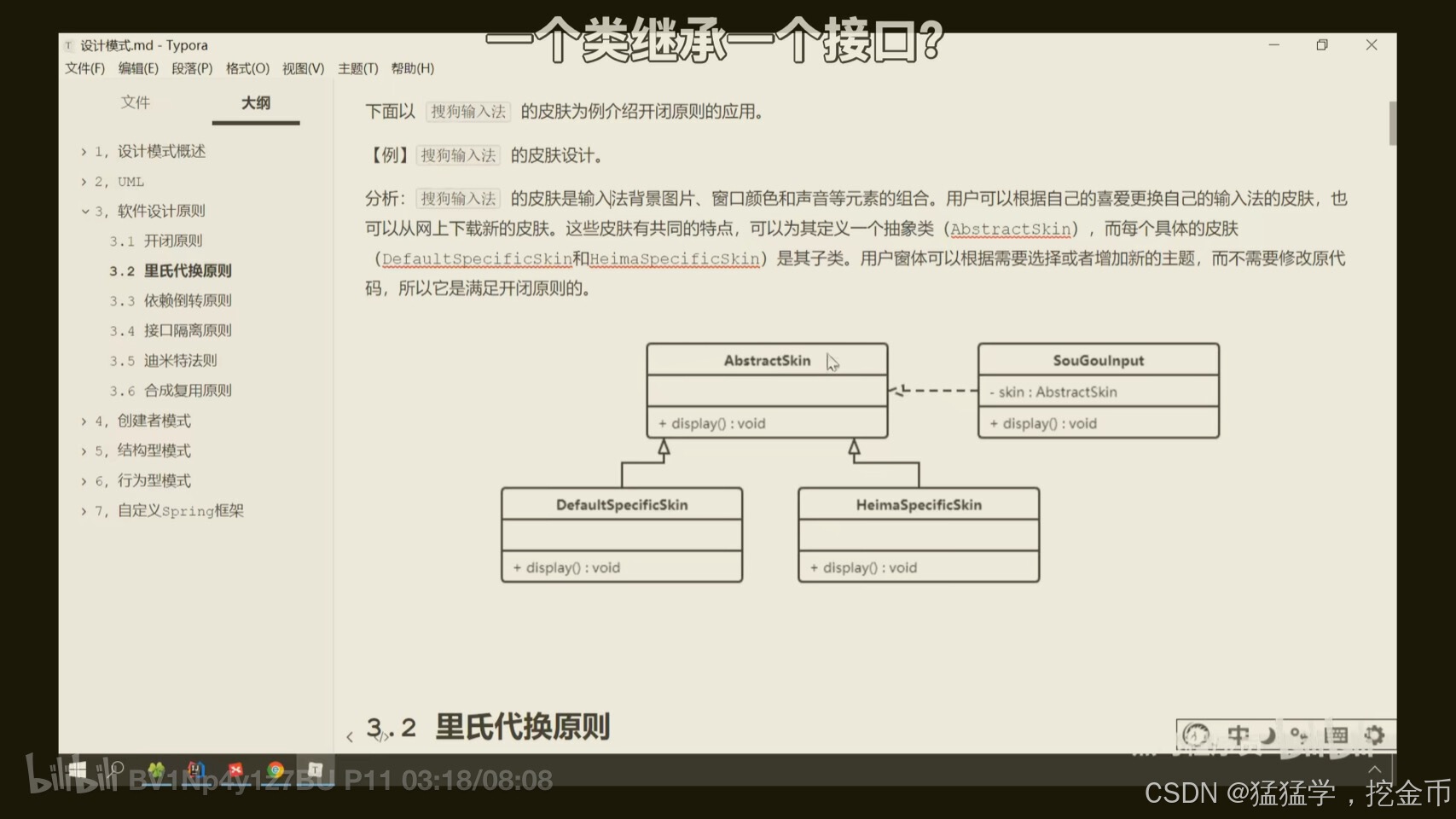Expand outline item 7, 自定义Spring框架

pos(84,511)
